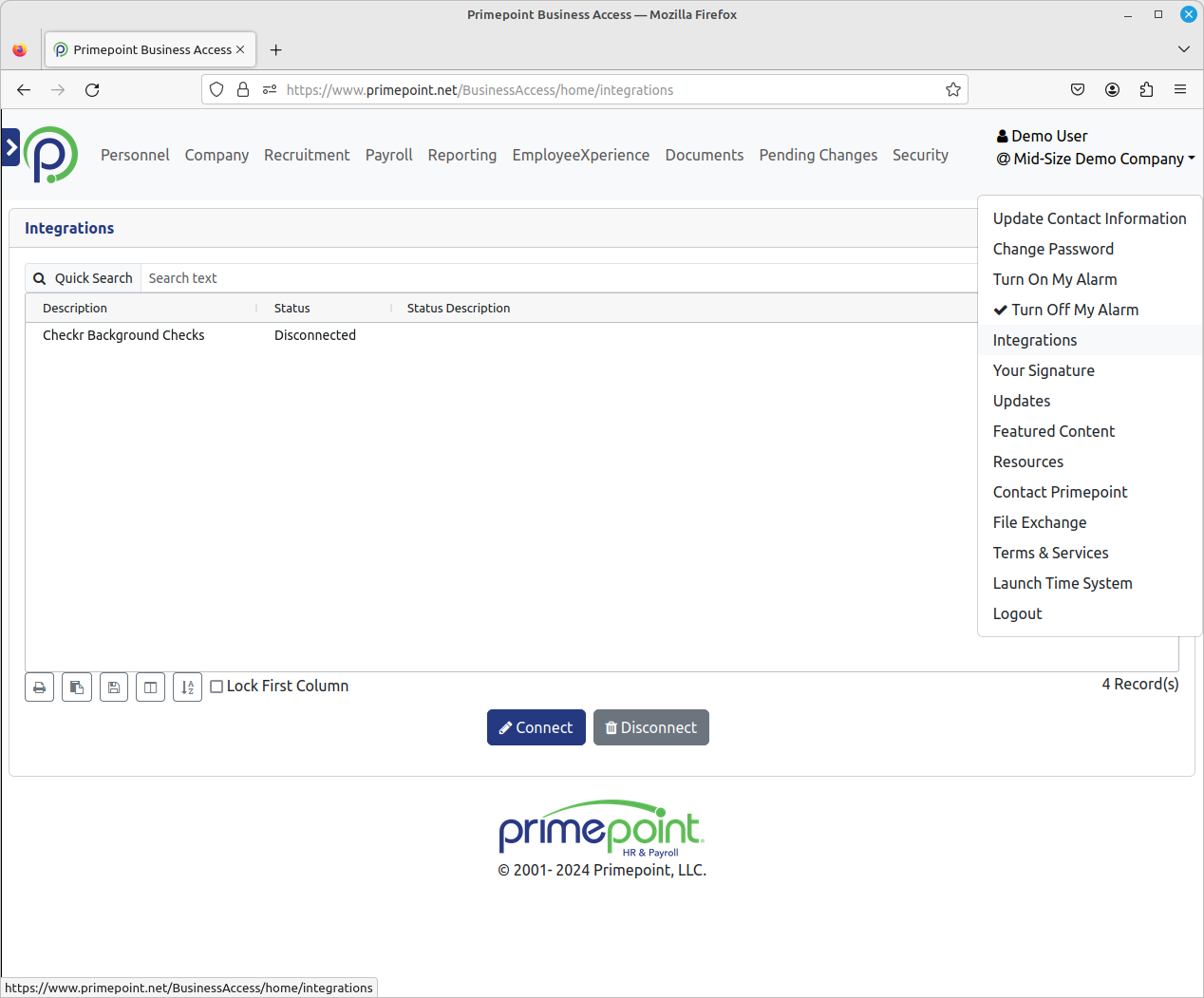The width and height of the screenshot is (1204, 998).
Task: Click the site security padlock icon
Action: (x=243, y=89)
